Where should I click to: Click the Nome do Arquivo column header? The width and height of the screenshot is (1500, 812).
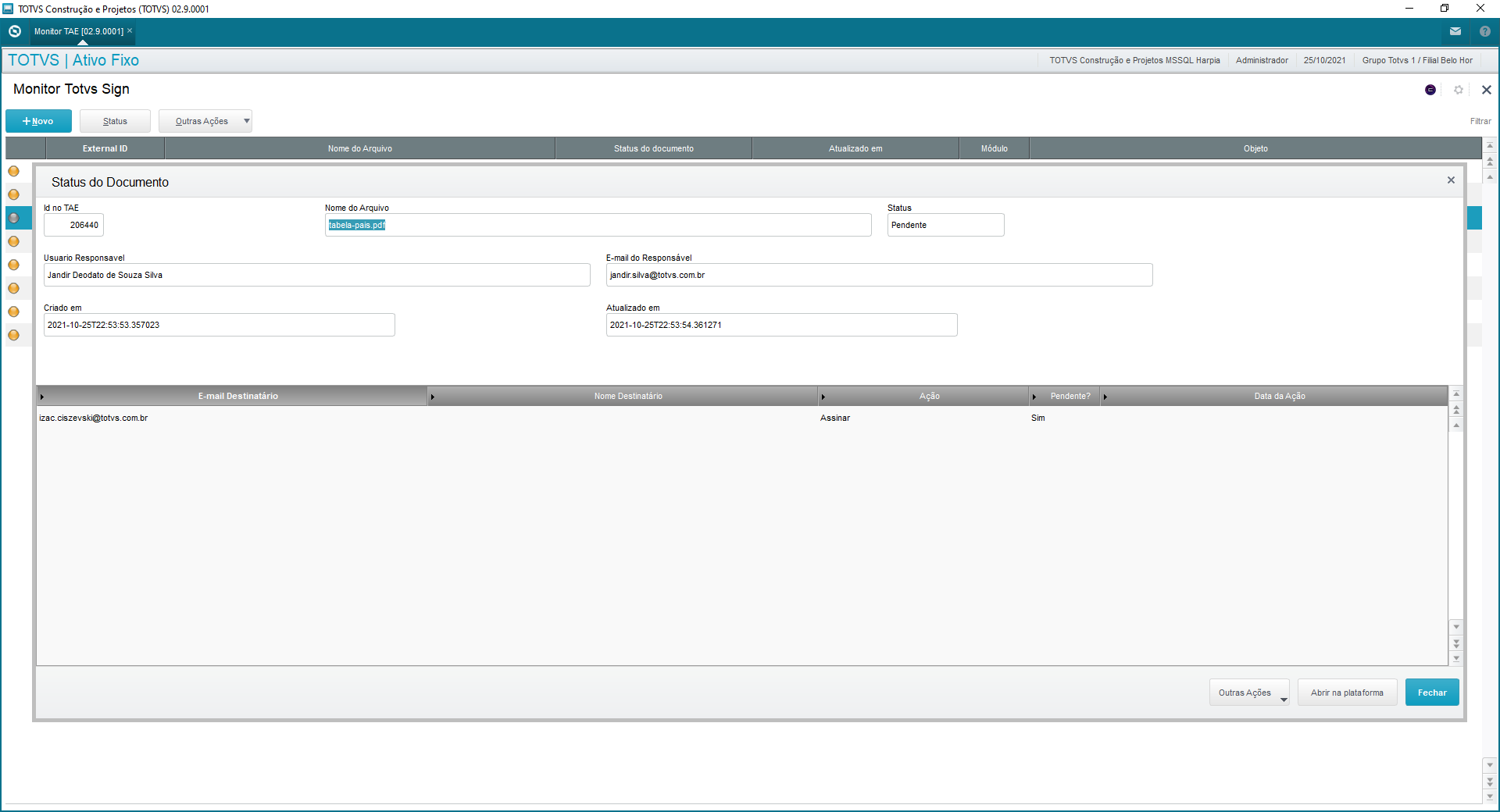[x=360, y=148]
